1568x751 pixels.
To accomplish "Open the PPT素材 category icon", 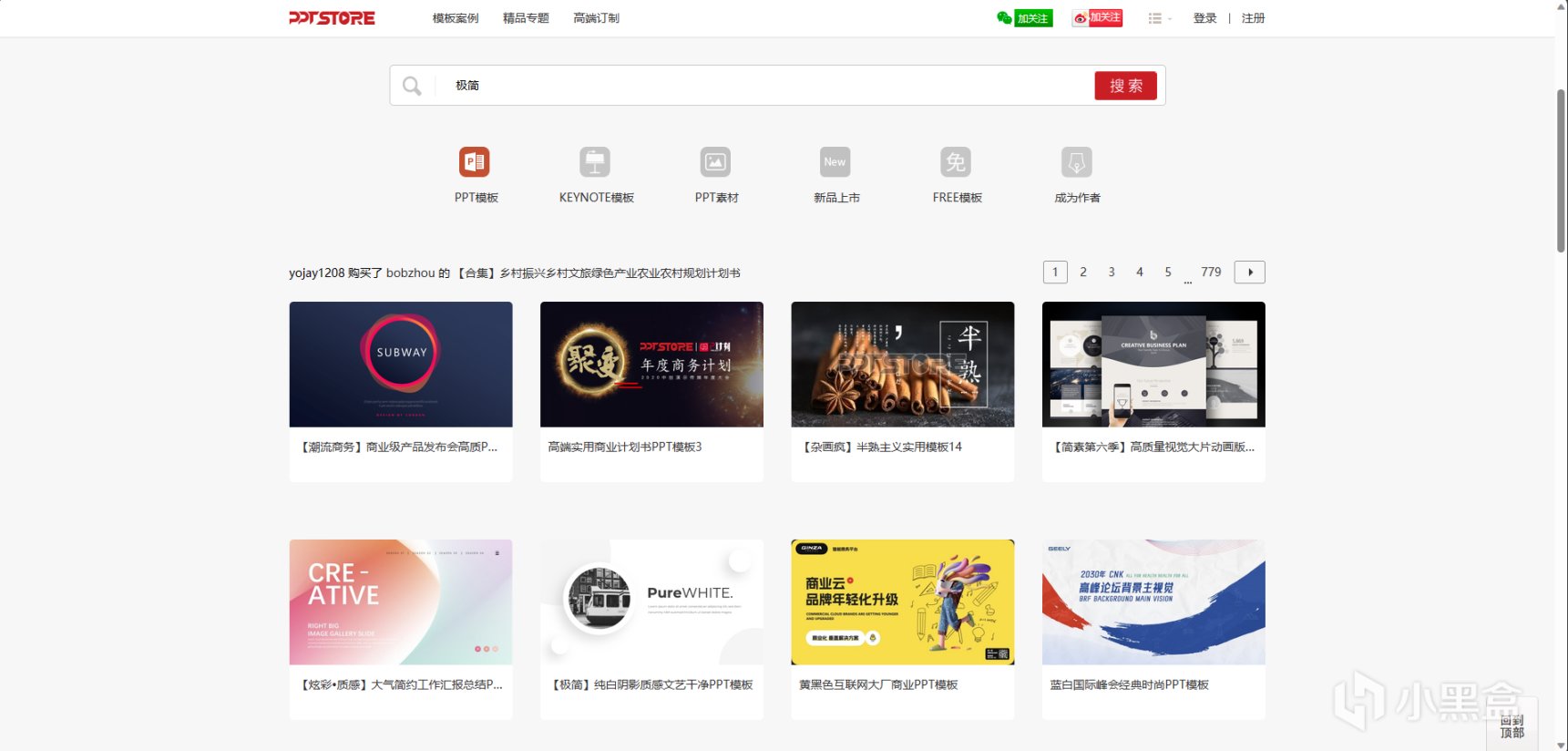I will coord(715,162).
